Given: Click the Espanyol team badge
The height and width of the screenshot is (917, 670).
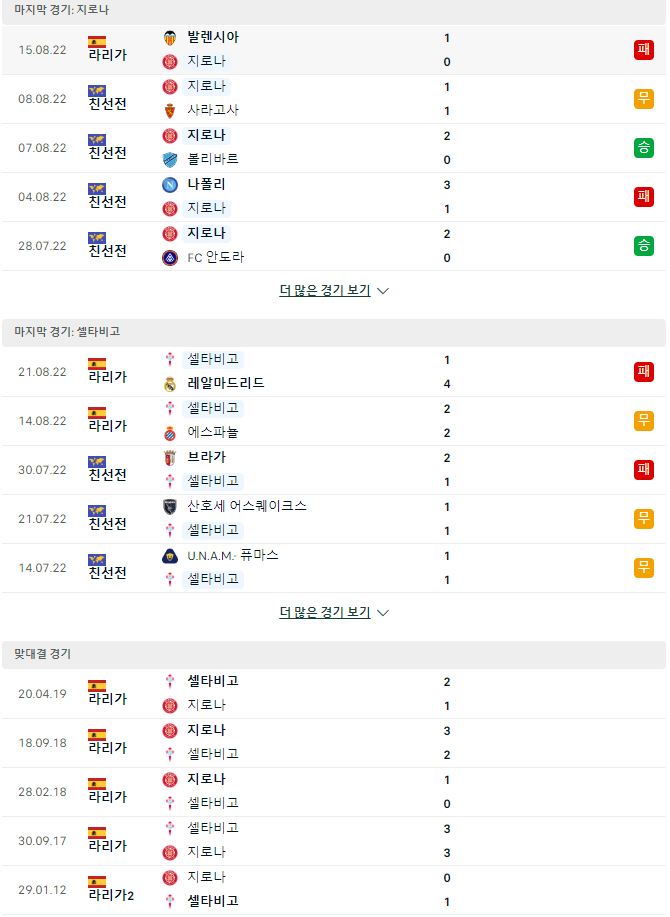Looking at the screenshot, I should [170, 433].
